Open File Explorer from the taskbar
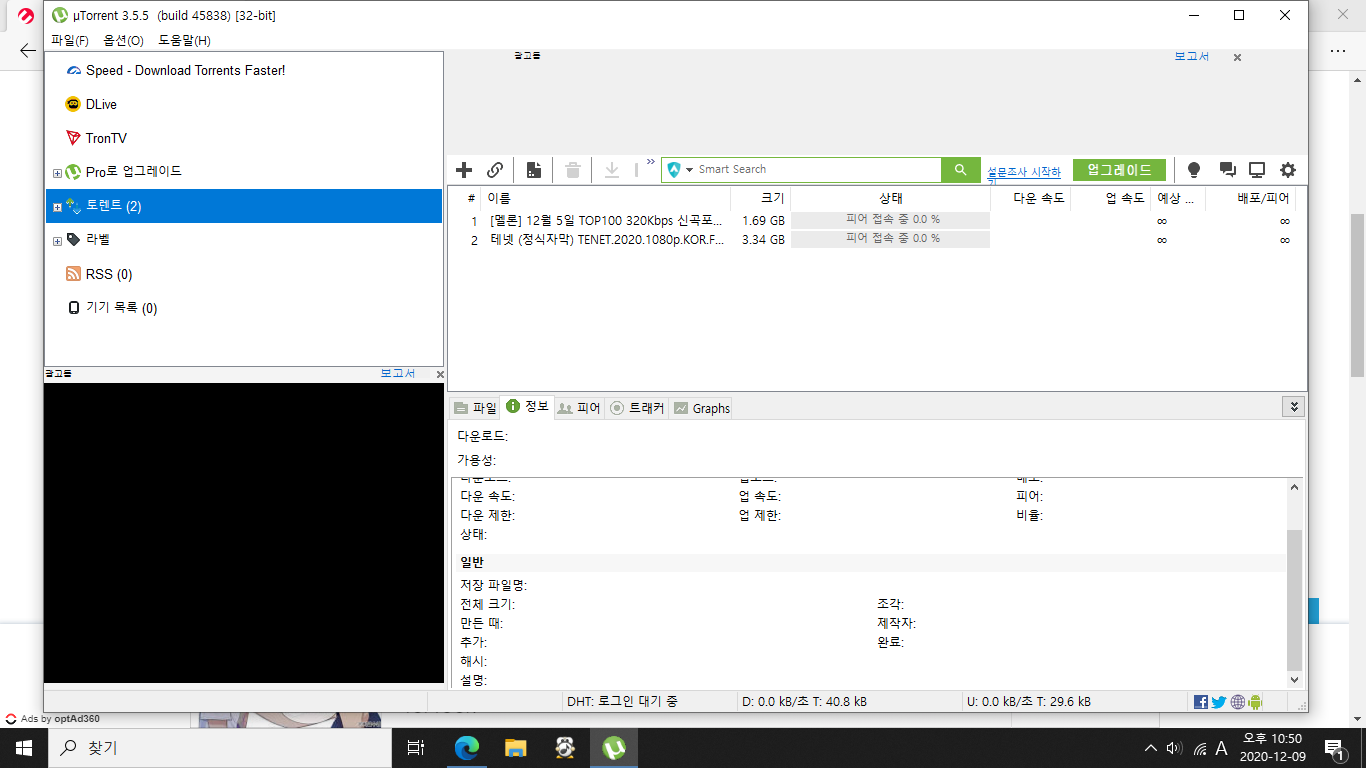The image size is (1366, 768). (515, 748)
